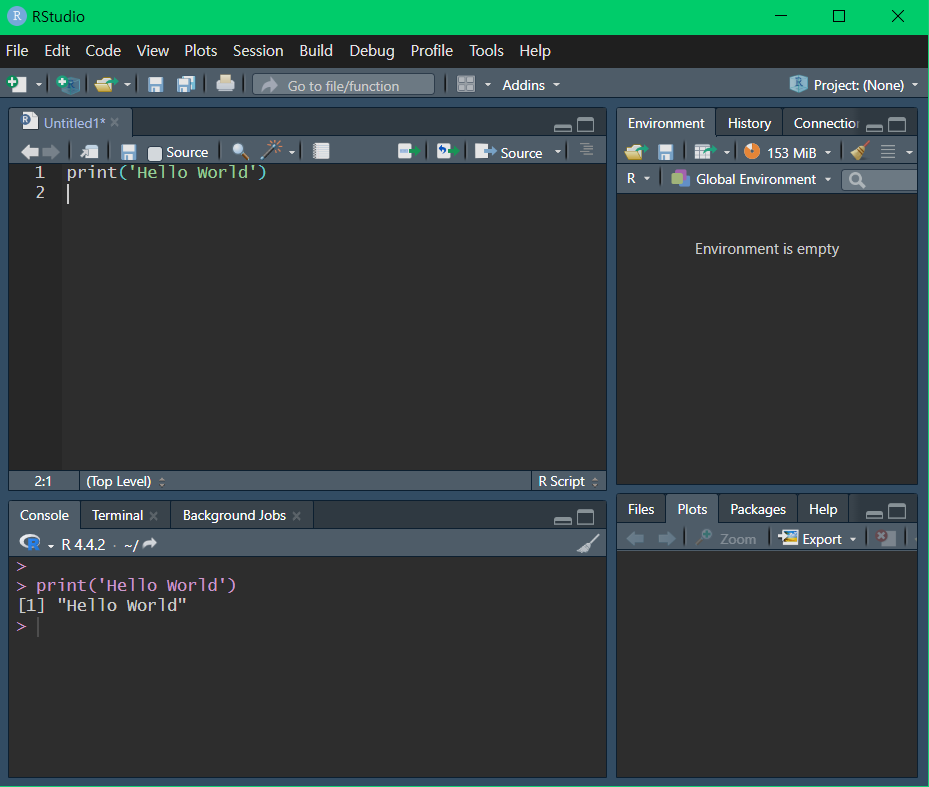The width and height of the screenshot is (929, 787).
Task: Re-run the previous code region
Action: (x=447, y=151)
